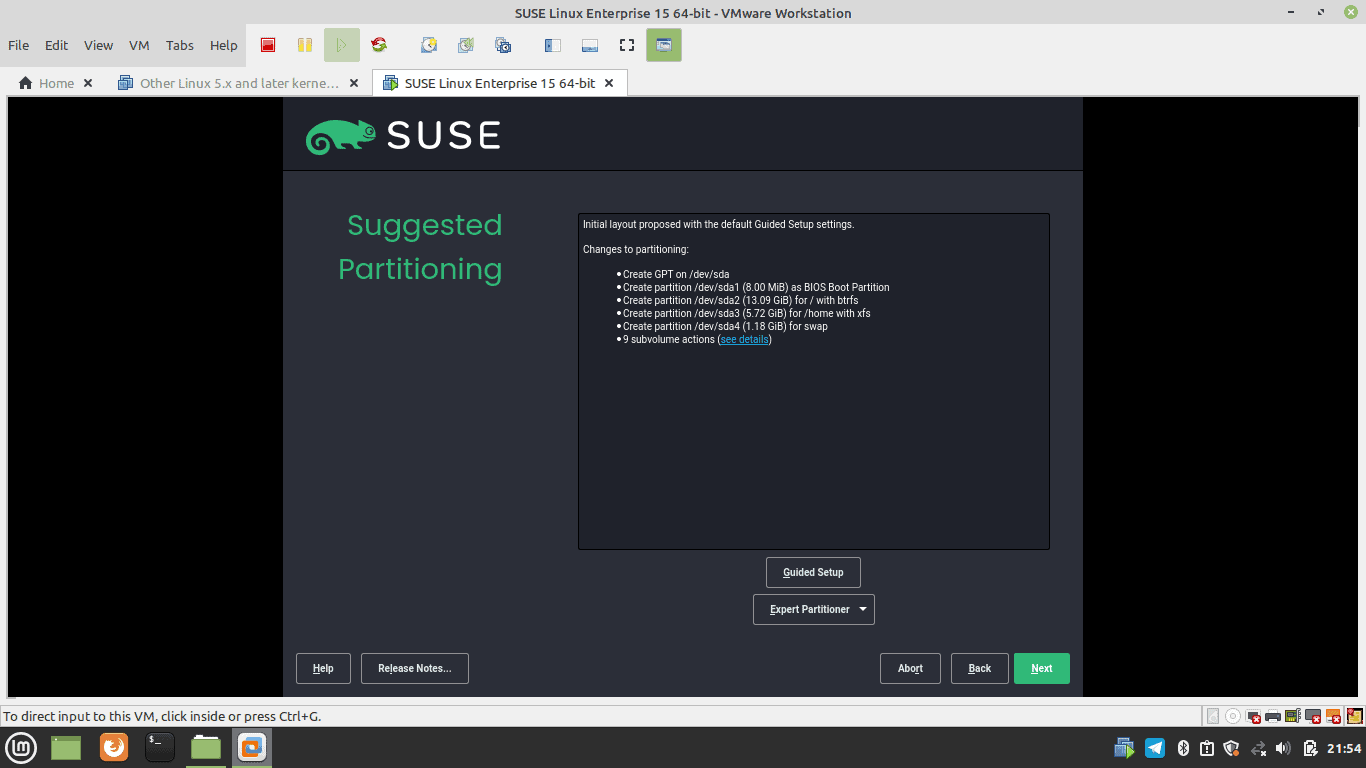Click the '/dev/sda4 (1.18 GiB)' swap line
This screenshot has height=768, width=1366.
coord(725,326)
